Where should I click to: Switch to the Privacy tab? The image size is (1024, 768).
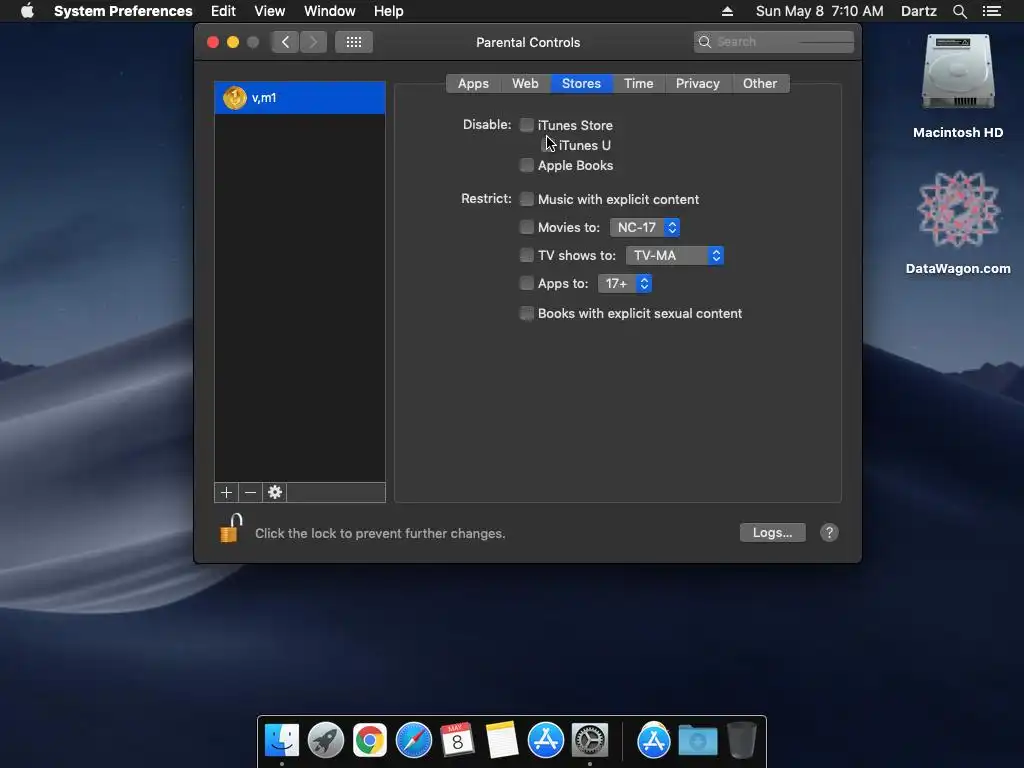tap(697, 84)
